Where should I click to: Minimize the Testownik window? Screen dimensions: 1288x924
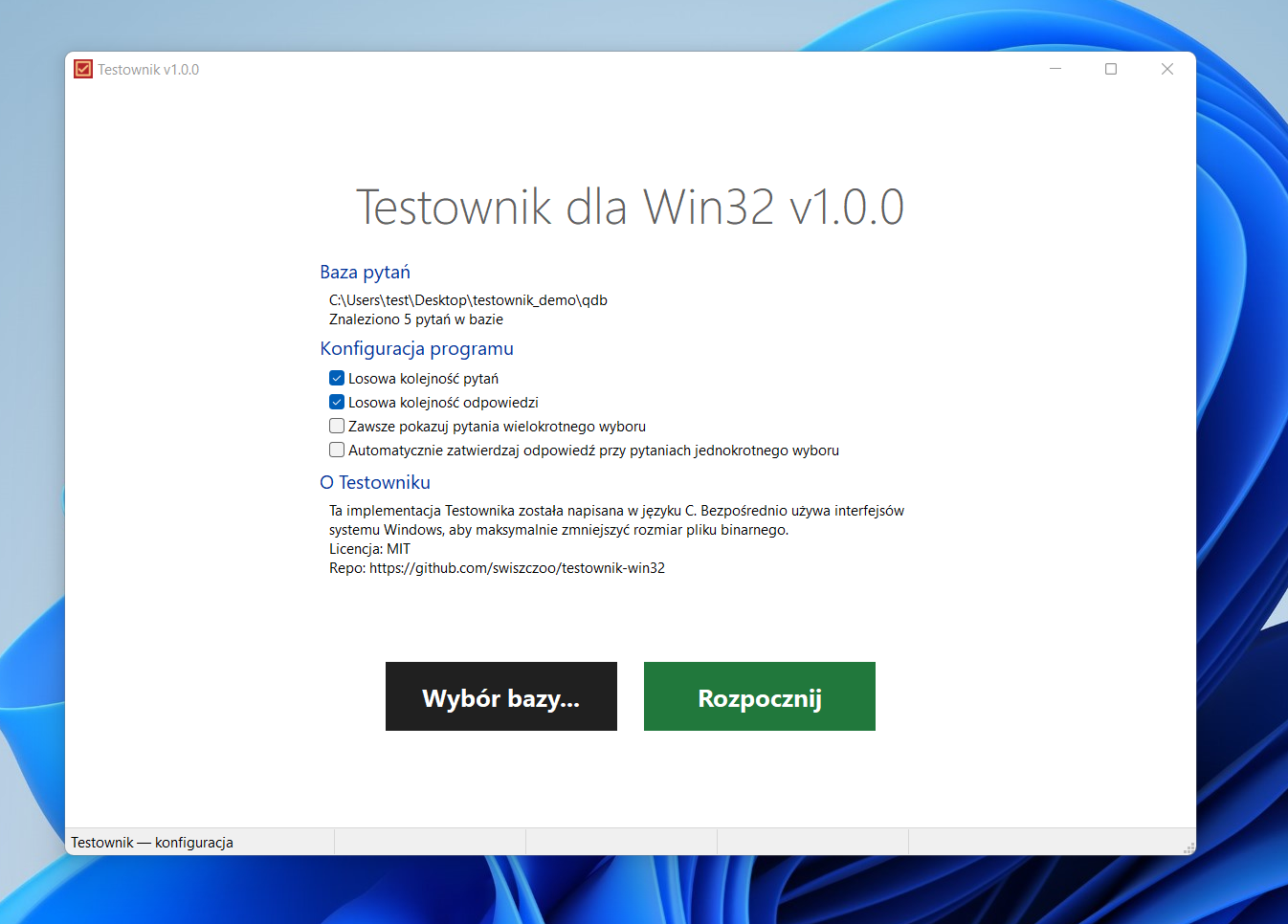[1055, 69]
